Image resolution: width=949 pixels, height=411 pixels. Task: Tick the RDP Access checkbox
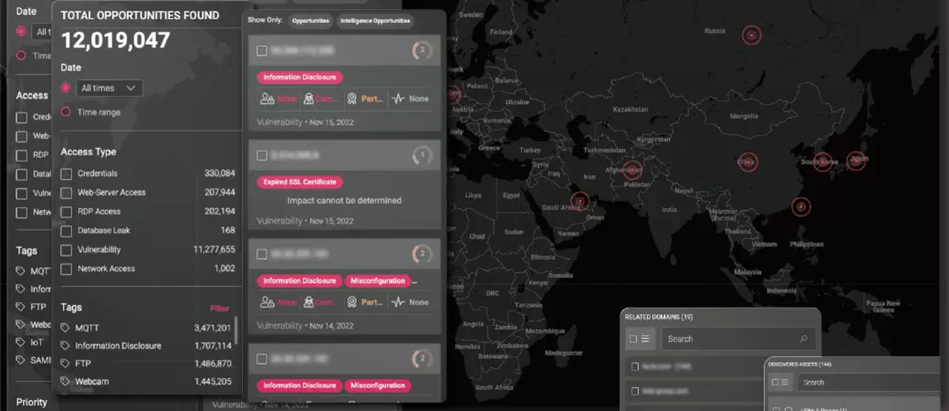coord(66,212)
